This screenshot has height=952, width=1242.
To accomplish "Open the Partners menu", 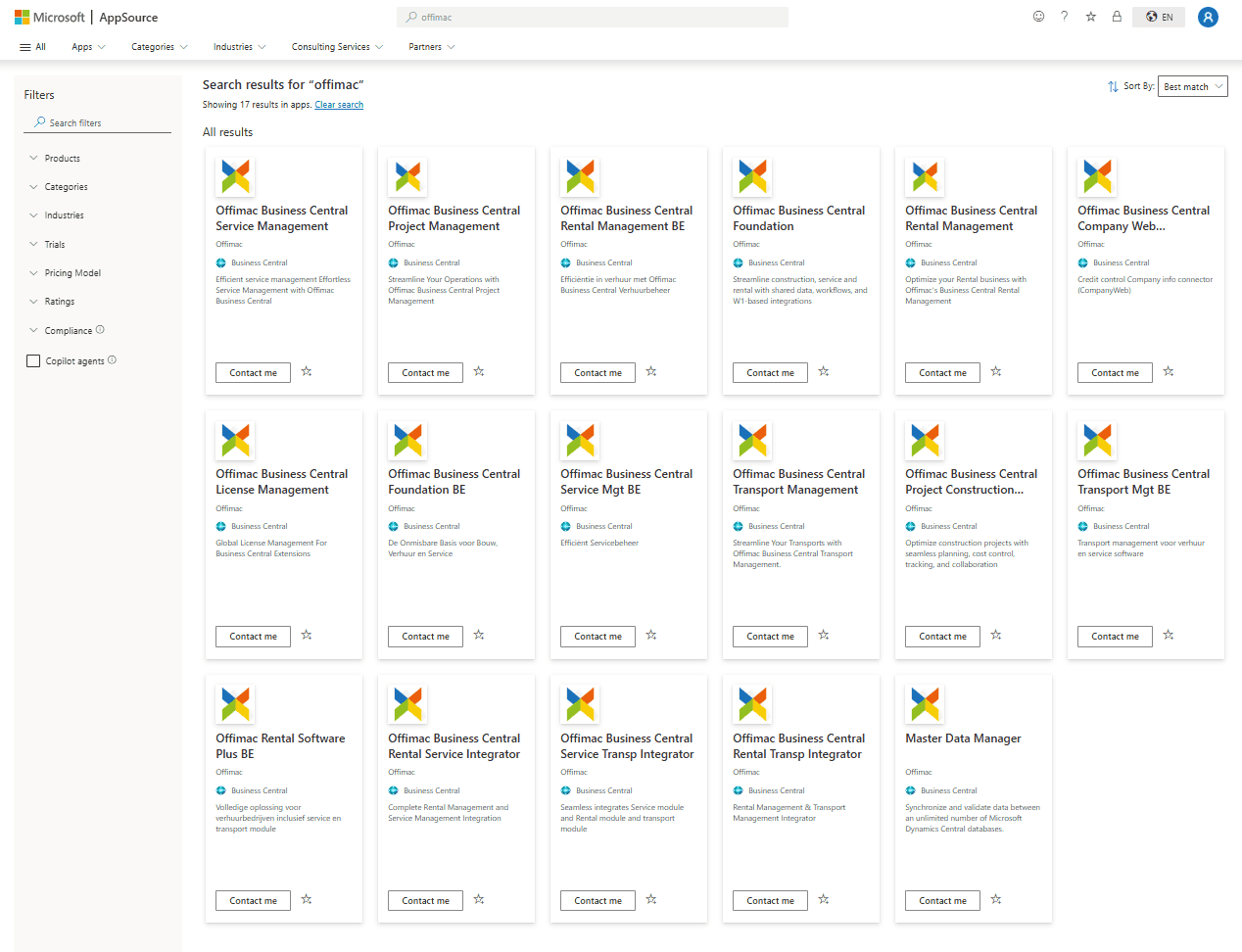I will (432, 47).
